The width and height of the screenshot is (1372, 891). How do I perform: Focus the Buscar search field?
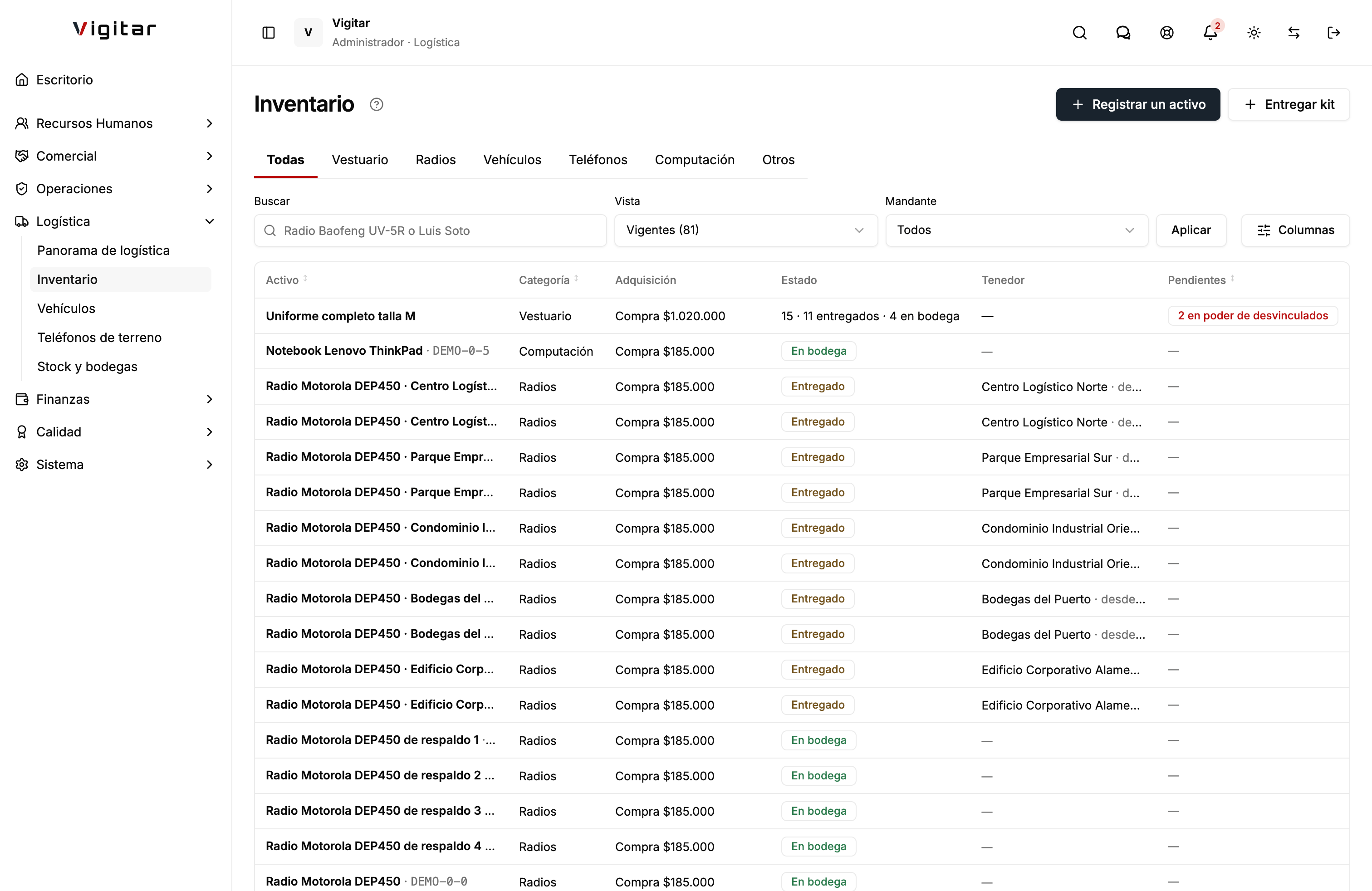point(430,230)
